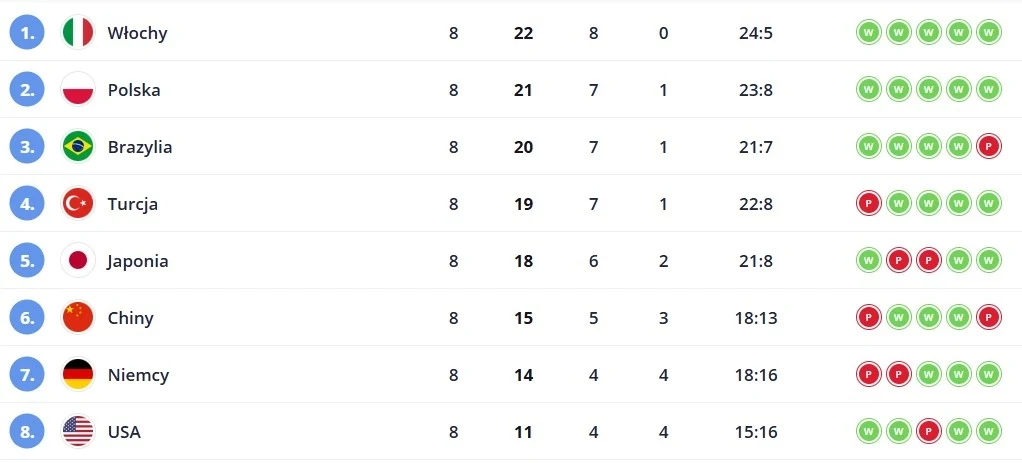Click the Turkey flag icon
Viewport: 1022px width, 463px height.
78,203
